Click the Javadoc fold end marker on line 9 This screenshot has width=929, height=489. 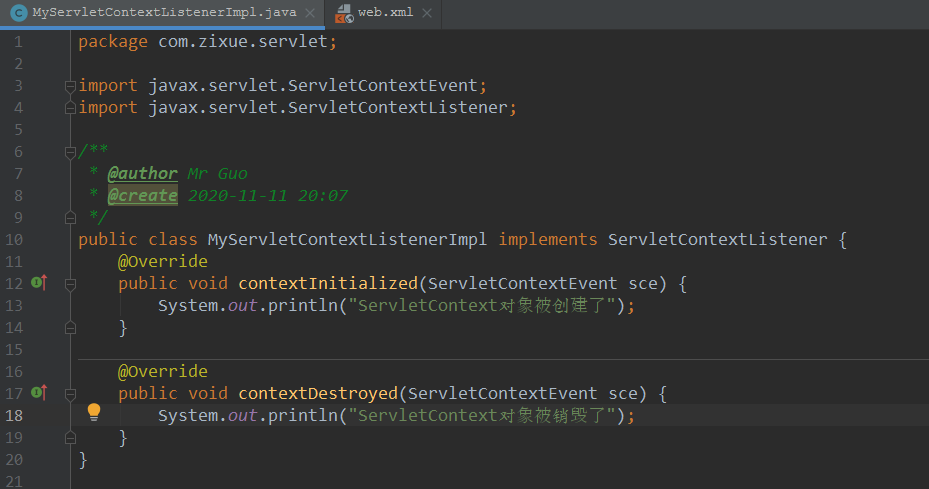70,218
